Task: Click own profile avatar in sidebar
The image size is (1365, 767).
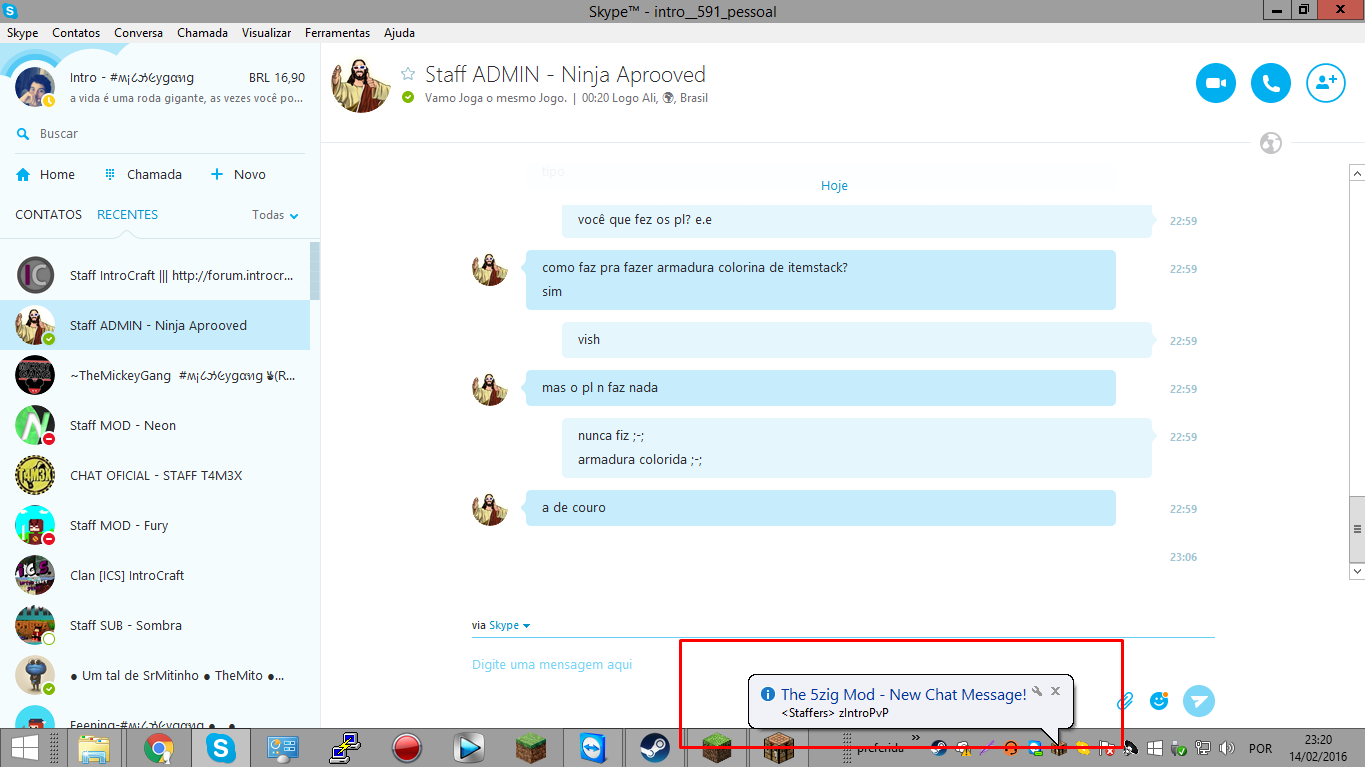Action: click(x=35, y=87)
